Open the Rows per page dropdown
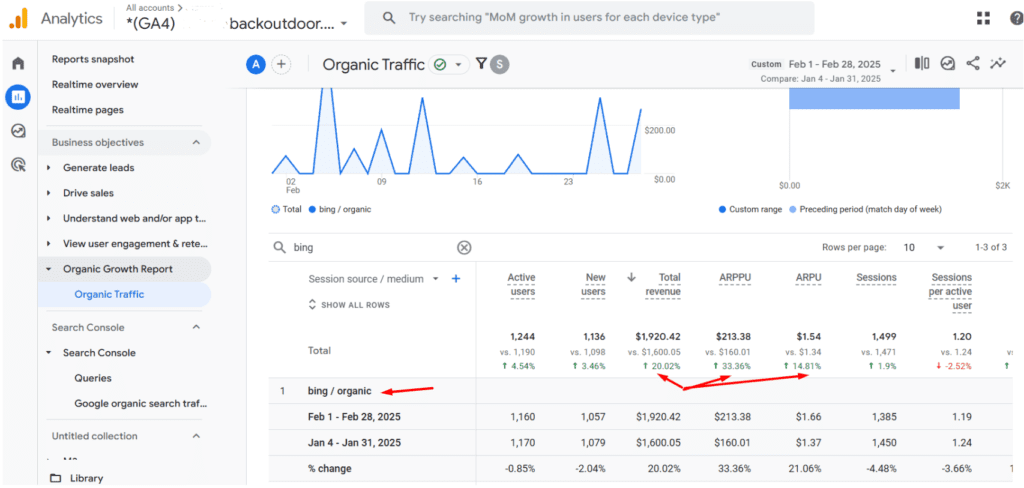 point(923,248)
